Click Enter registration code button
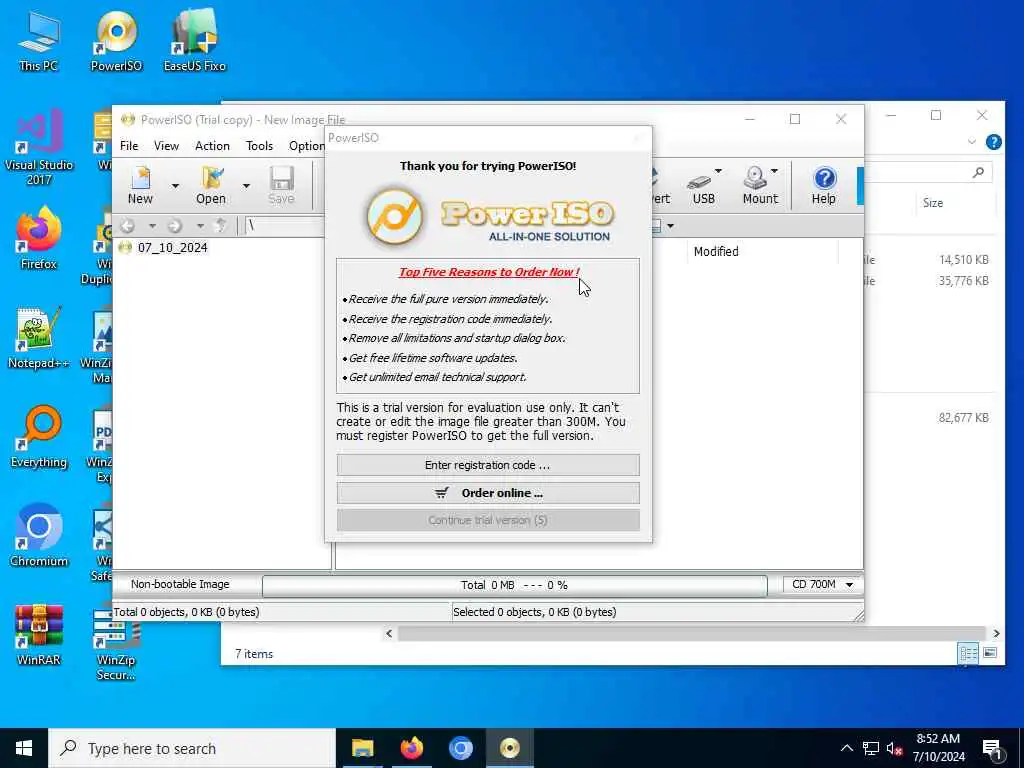 (488, 465)
